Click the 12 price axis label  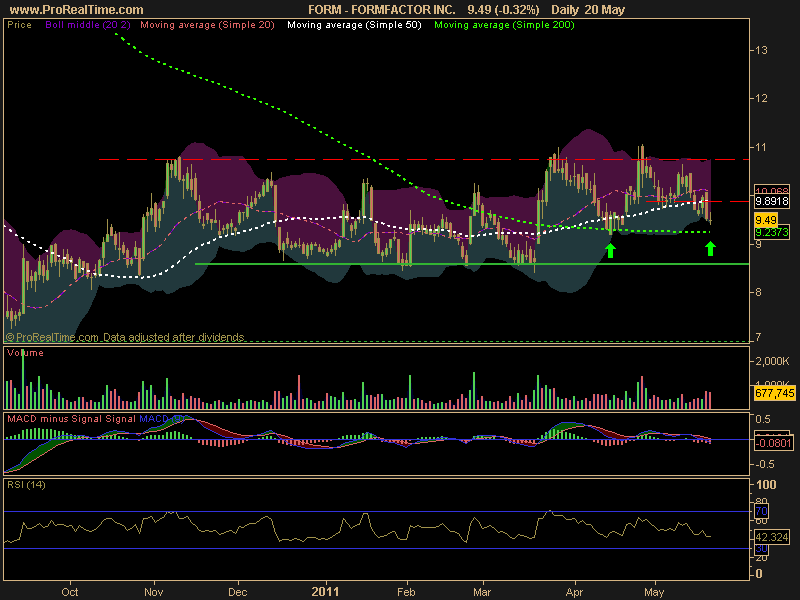tap(761, 98)
